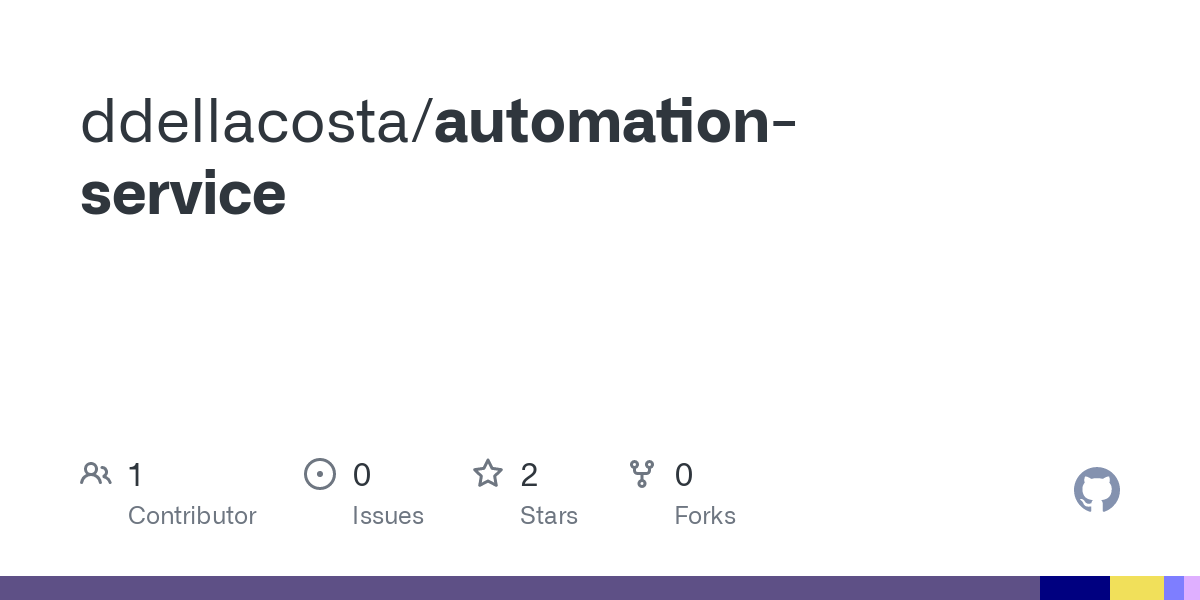The width and height of the screenshot is (1200, 600).
Task: Select the Stars label
Action: pos(549,516)
